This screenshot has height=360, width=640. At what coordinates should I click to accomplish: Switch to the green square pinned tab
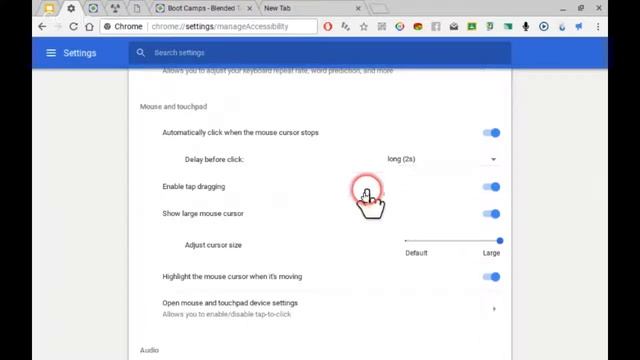(93, 8)
